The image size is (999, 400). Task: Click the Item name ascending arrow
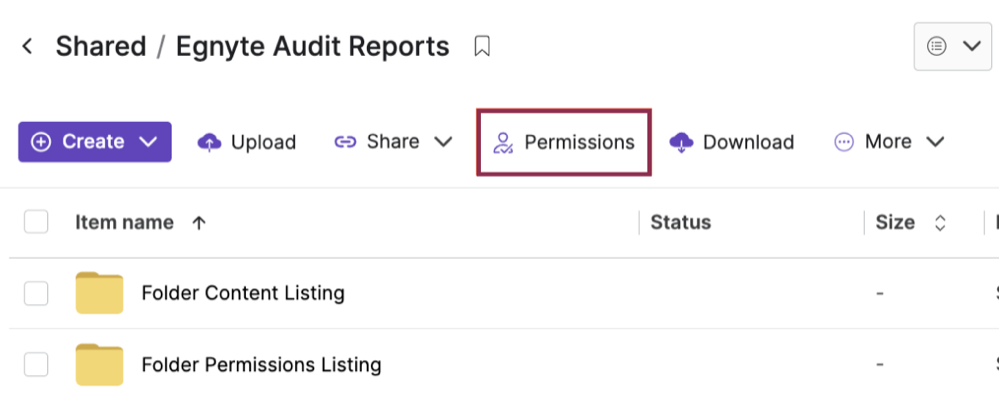click(199, 223)
